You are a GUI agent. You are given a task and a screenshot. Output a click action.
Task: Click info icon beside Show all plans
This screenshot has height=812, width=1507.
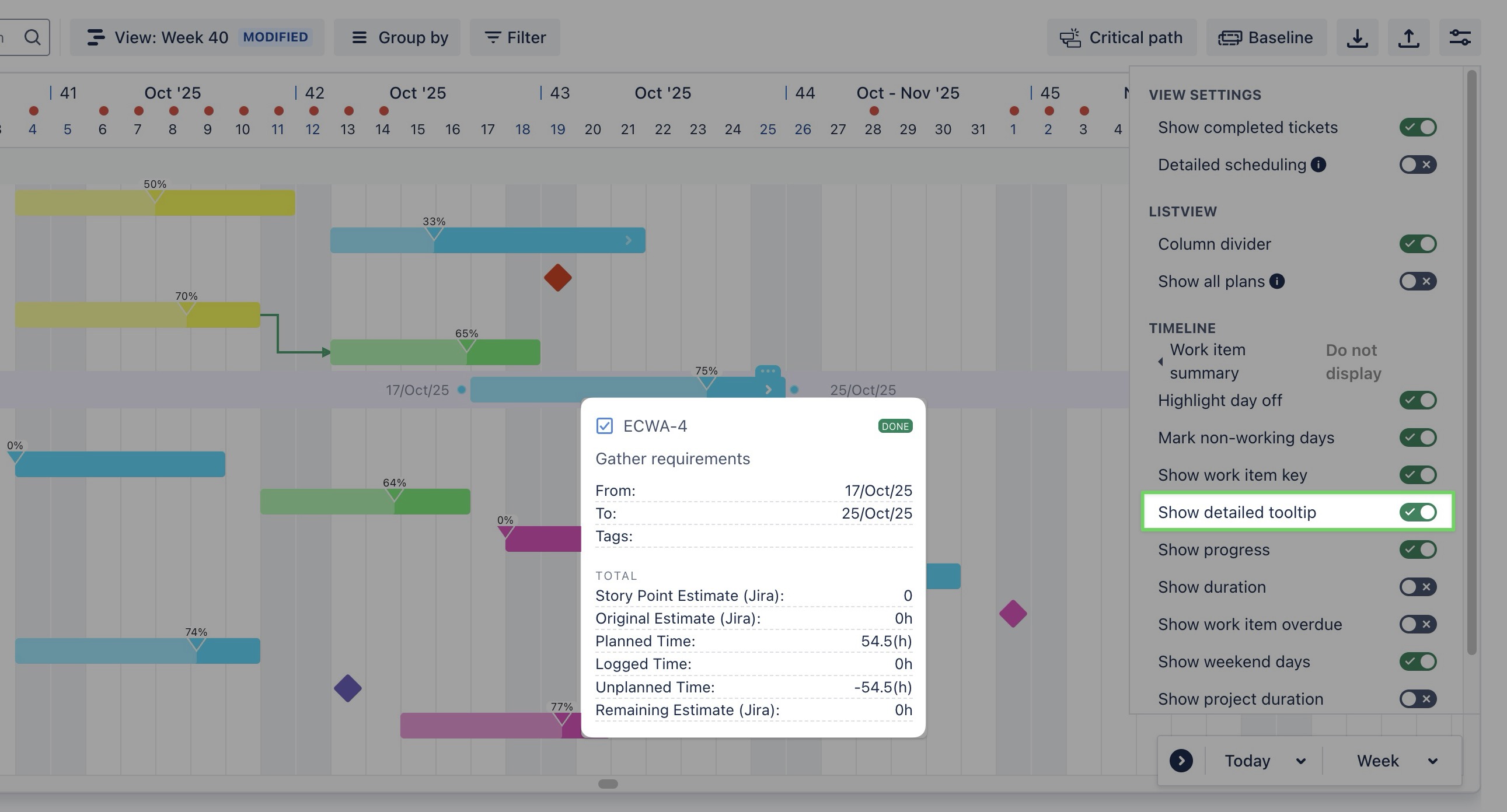coord(1276,281)
